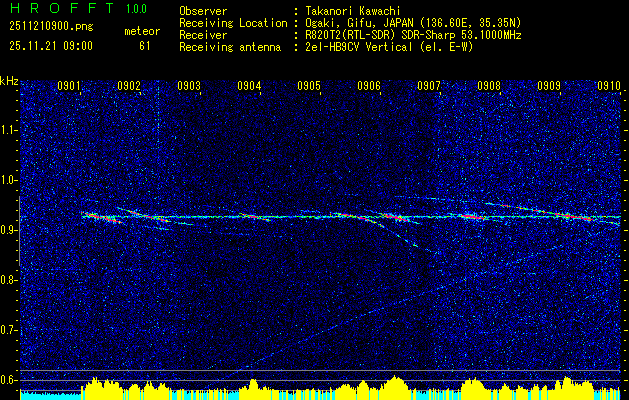
Task: Click the R820T2(RTL-SDR) receiver text
Action: [413, 35]
